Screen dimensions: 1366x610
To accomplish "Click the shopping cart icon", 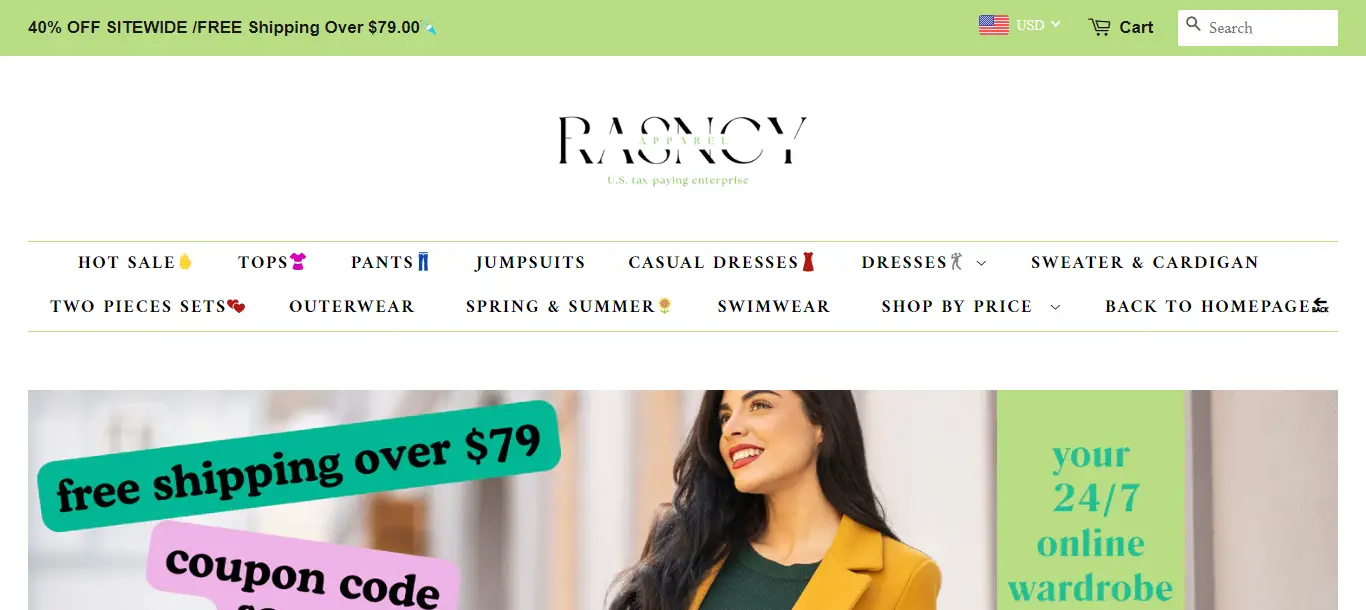I will [x=1099, y=27].
